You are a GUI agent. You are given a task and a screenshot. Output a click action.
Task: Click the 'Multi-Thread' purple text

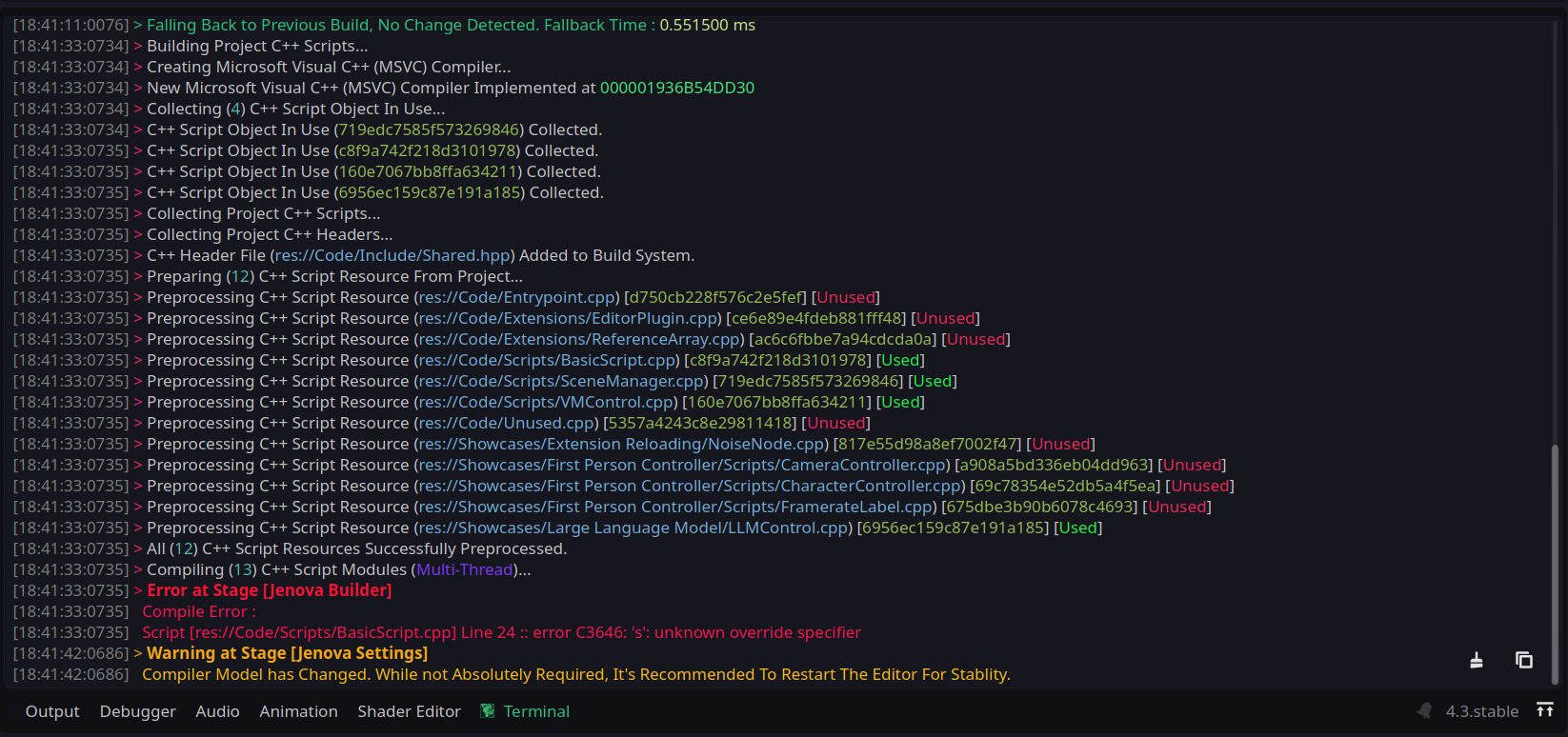[x=465, y=569]
